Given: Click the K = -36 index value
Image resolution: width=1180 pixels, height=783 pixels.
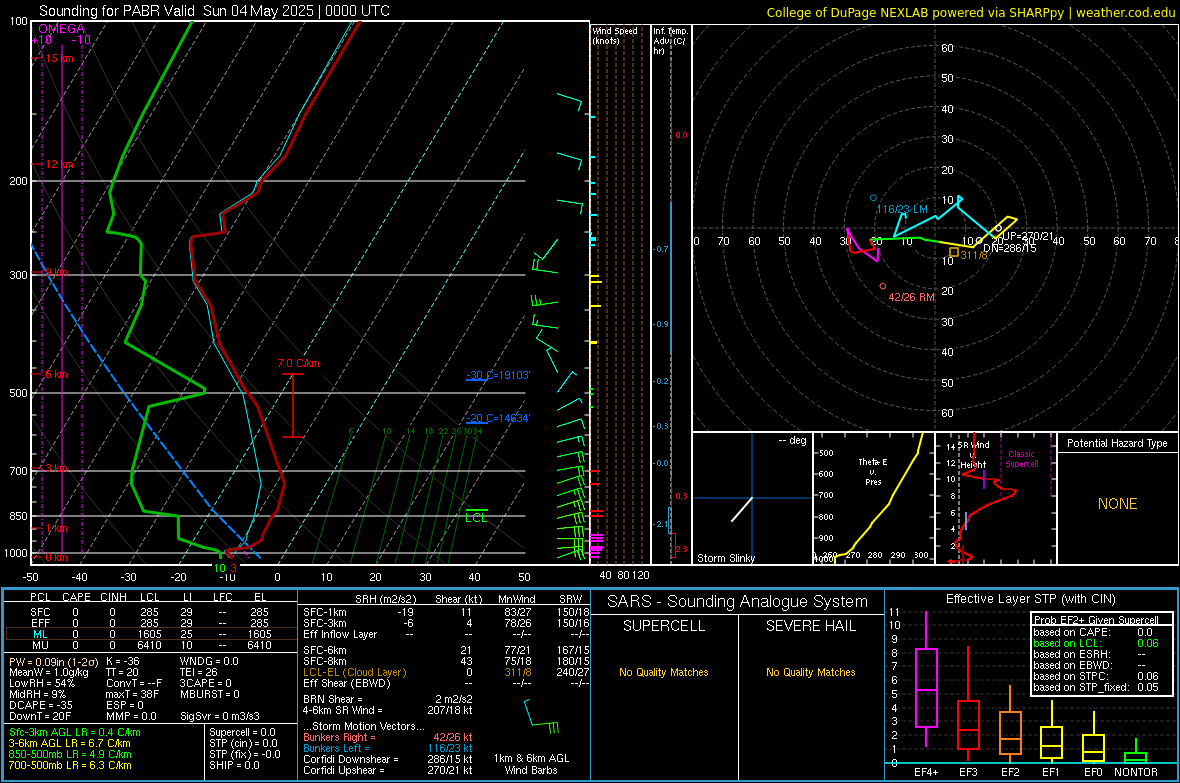Looking at the screenshot, I should coord(123,662).
